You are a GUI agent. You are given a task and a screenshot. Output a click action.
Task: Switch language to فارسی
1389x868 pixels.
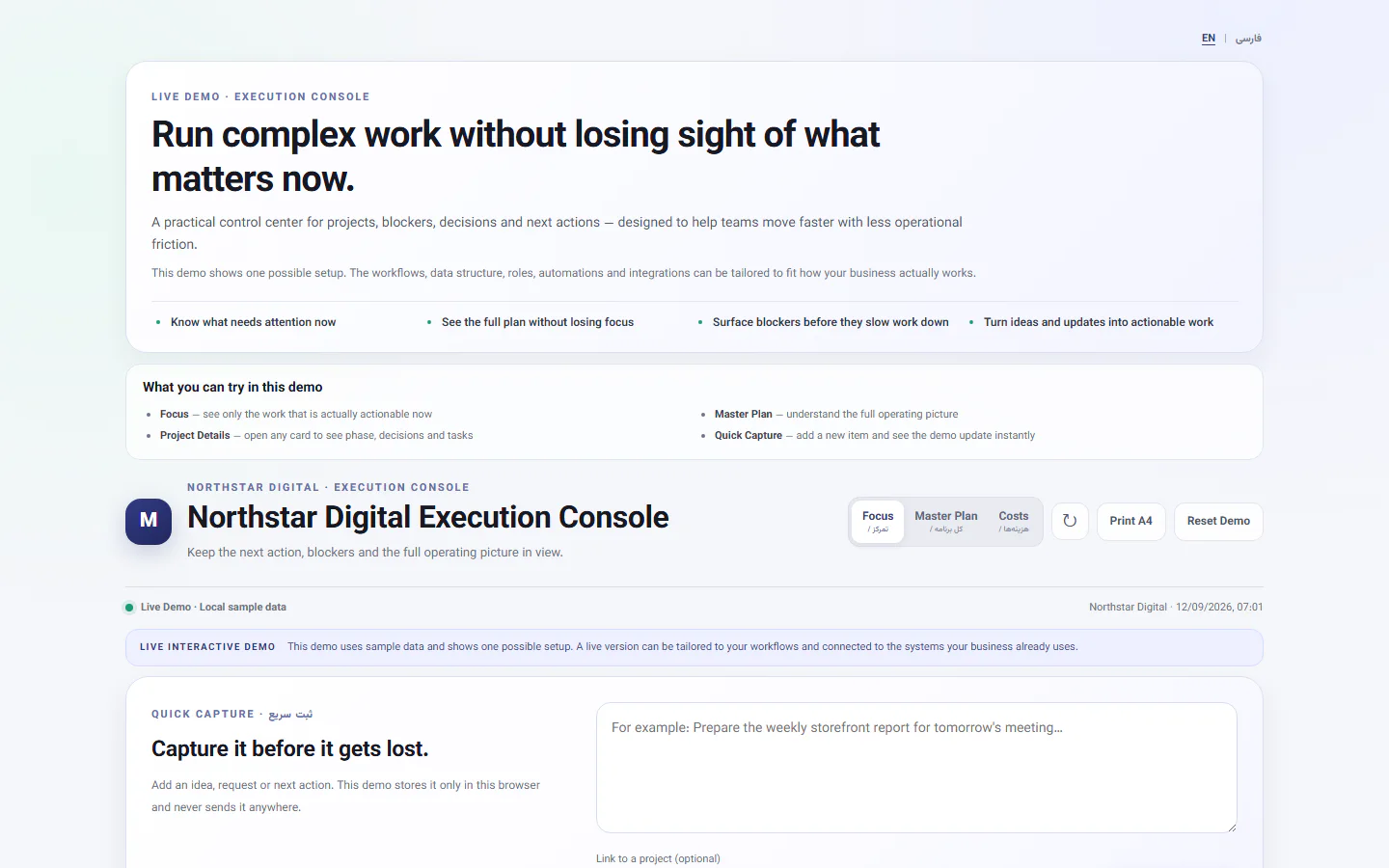1248,39
